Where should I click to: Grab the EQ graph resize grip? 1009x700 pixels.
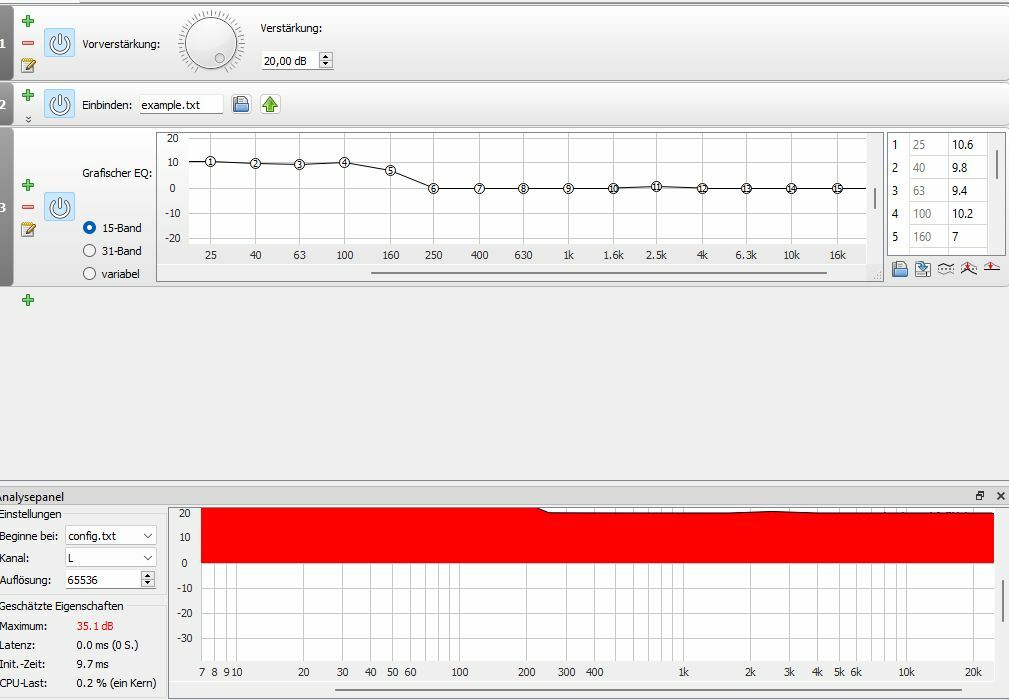(x=878, y=276)
